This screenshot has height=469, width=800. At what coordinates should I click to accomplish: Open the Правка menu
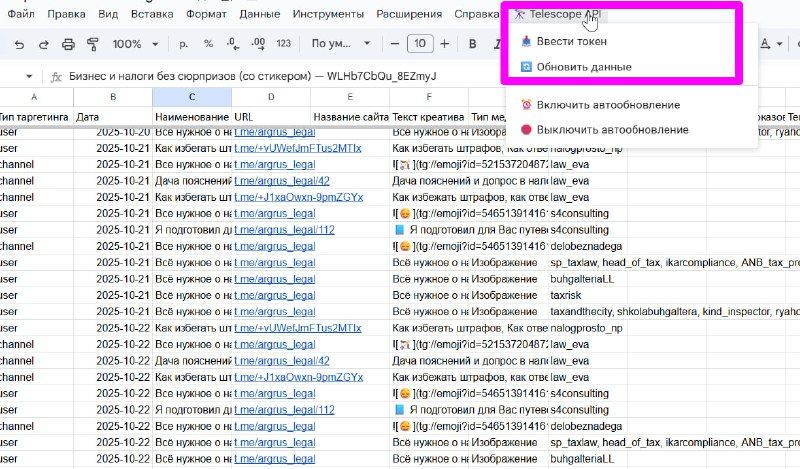tap(66, 14)
